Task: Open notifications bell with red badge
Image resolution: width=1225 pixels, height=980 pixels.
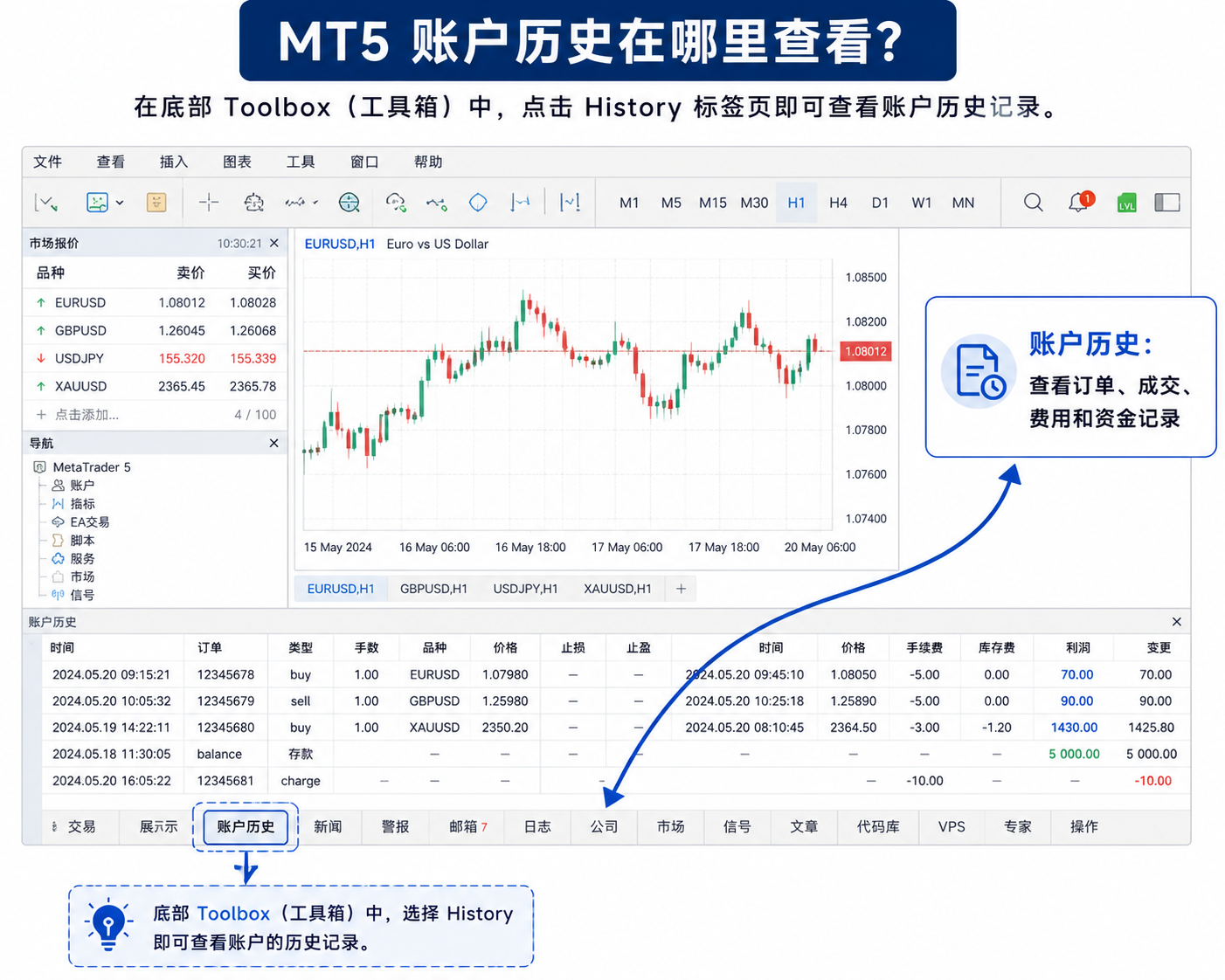Action: point(1080,202)
